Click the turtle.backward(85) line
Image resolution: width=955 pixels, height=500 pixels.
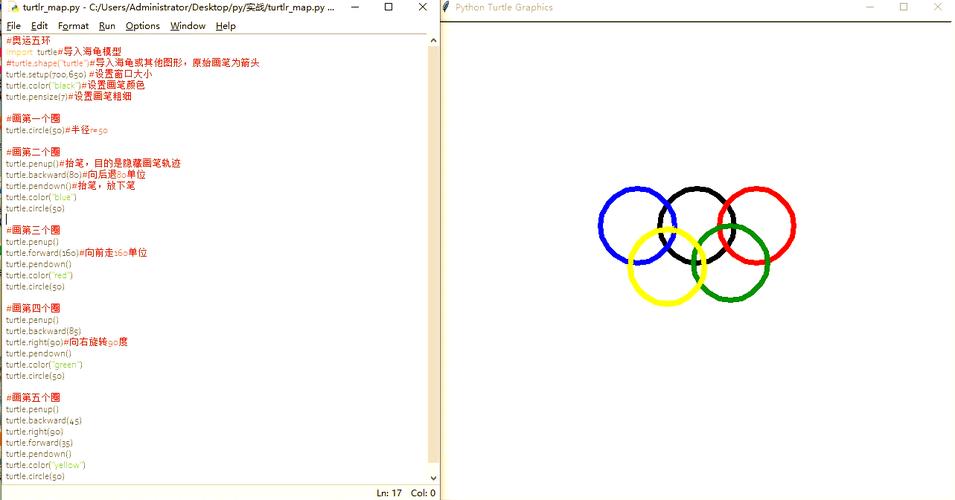tap(44, 331)
